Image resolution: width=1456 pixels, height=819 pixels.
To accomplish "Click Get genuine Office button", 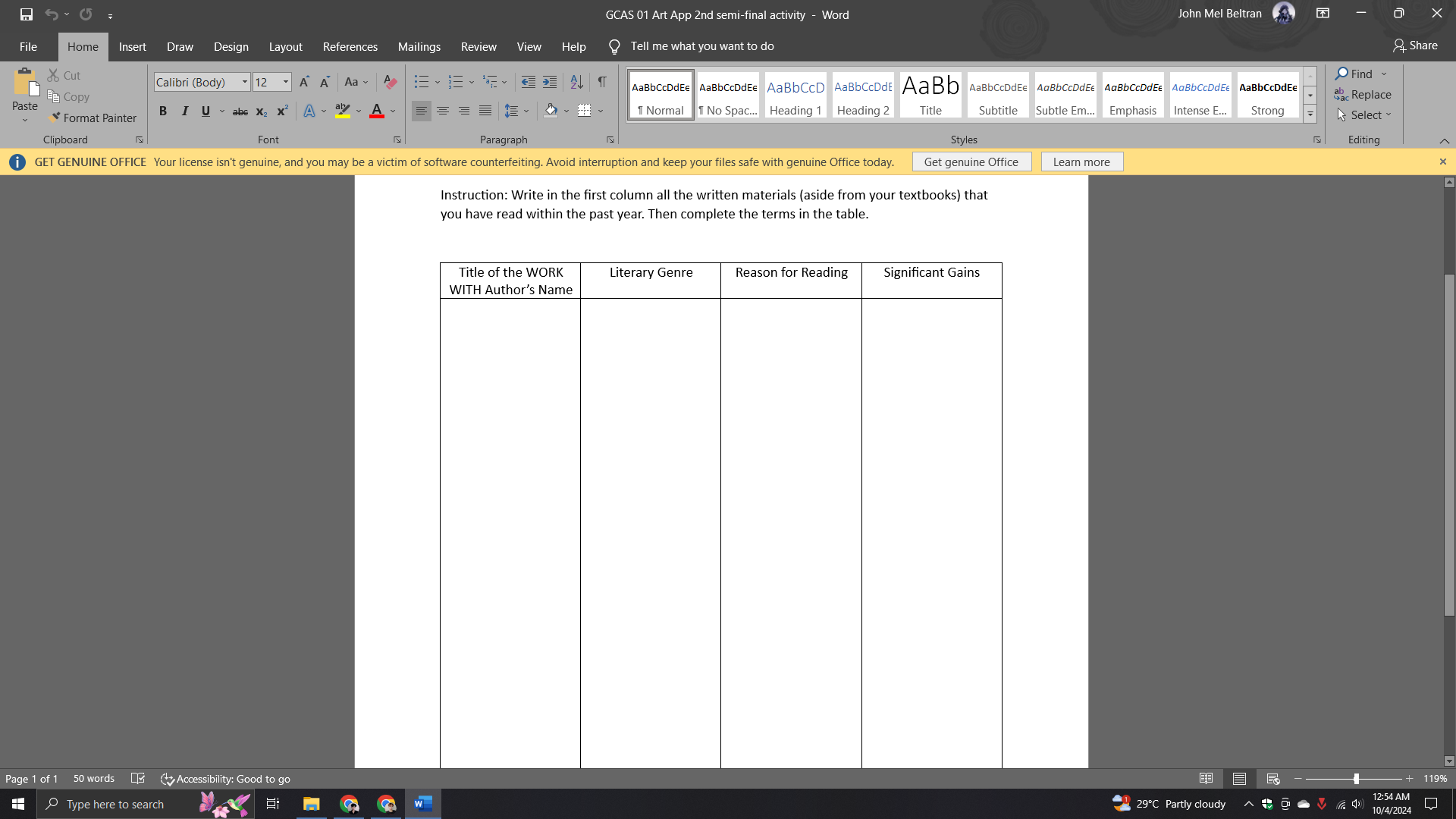I will click(970, 161).
